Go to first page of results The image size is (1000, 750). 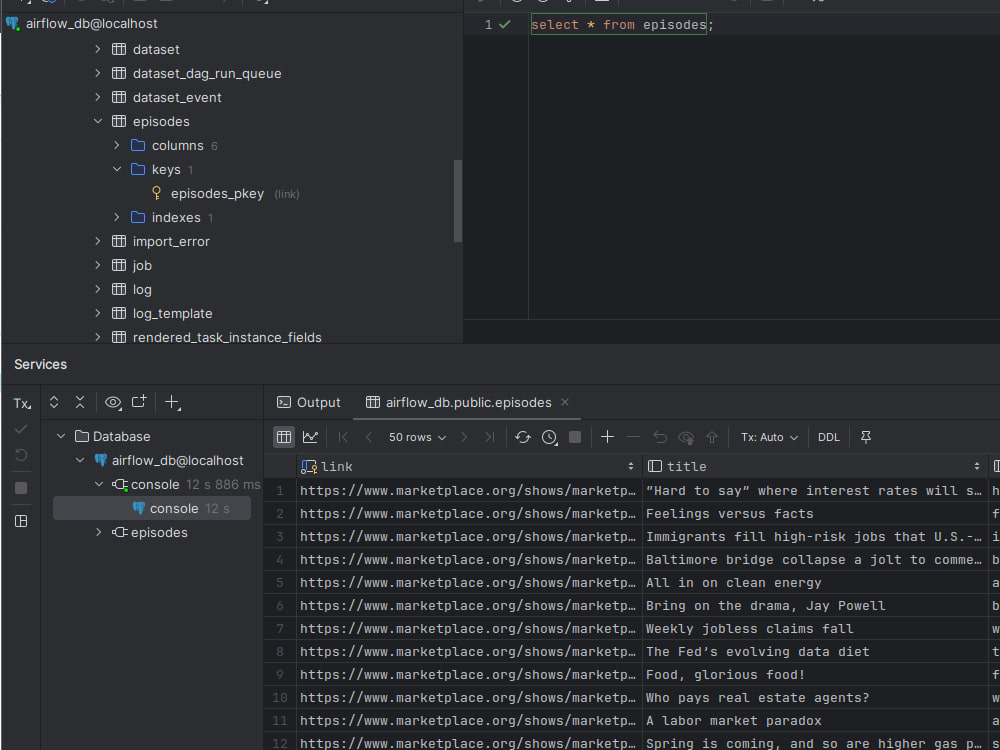pos(343,437)
